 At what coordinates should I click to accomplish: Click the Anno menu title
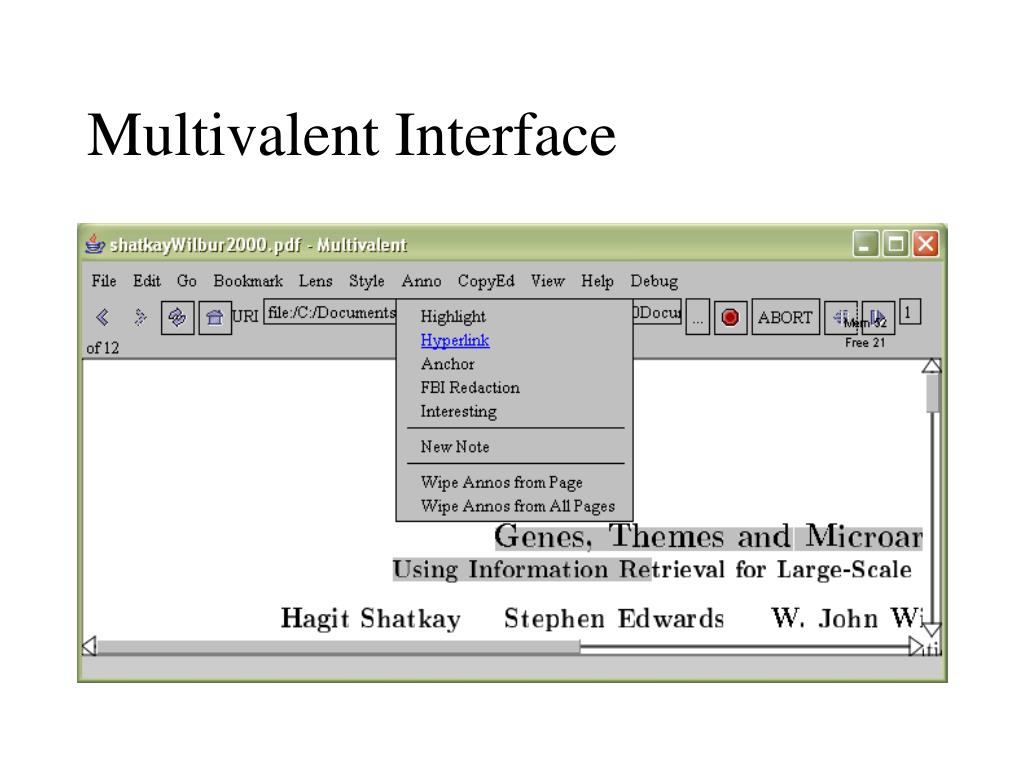click(421, 281)
